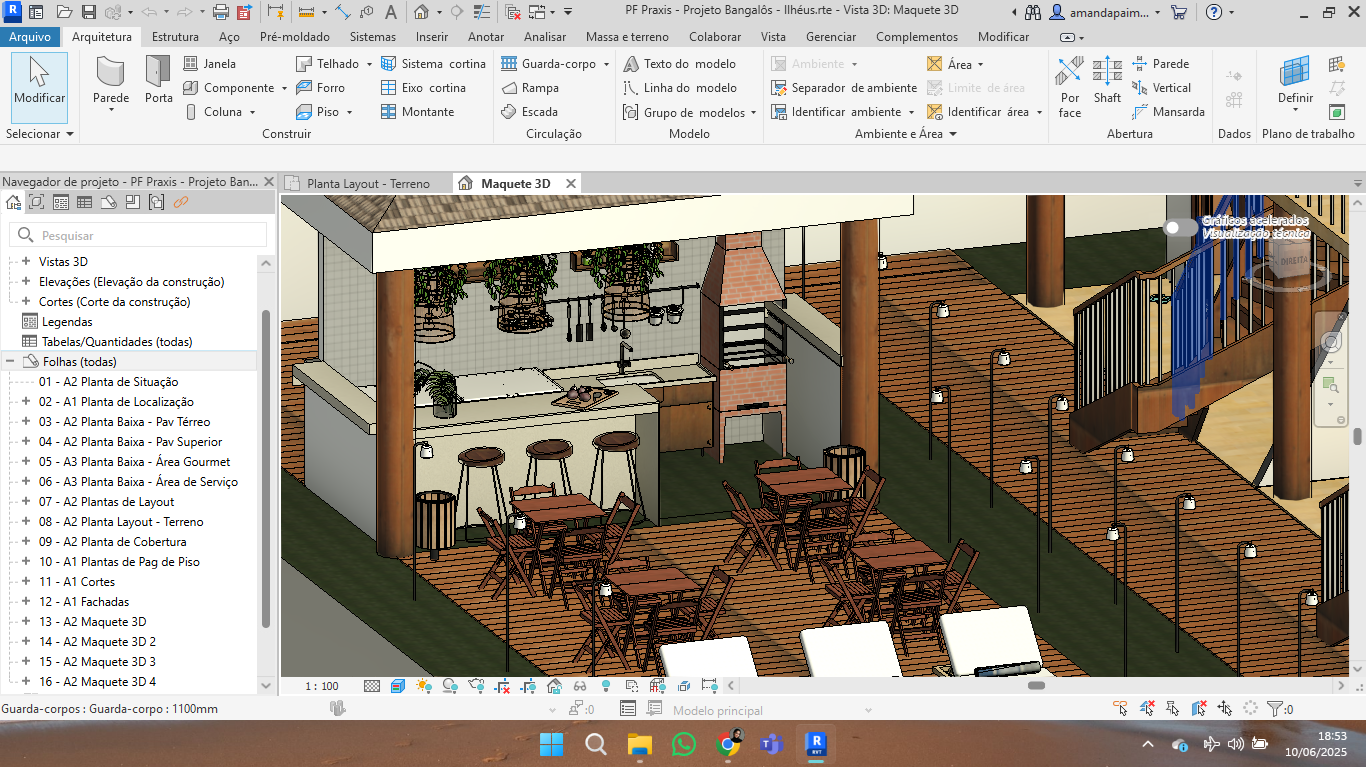Expand sheet 12 - A1 Fachadas
Screen dimensions: 1366x767
23,601
